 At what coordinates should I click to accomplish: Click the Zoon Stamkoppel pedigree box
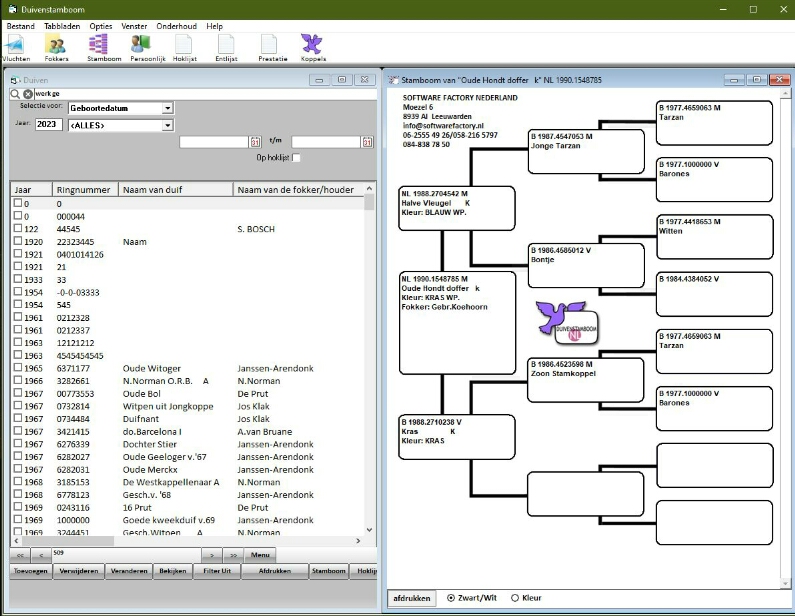coord(586,380)
